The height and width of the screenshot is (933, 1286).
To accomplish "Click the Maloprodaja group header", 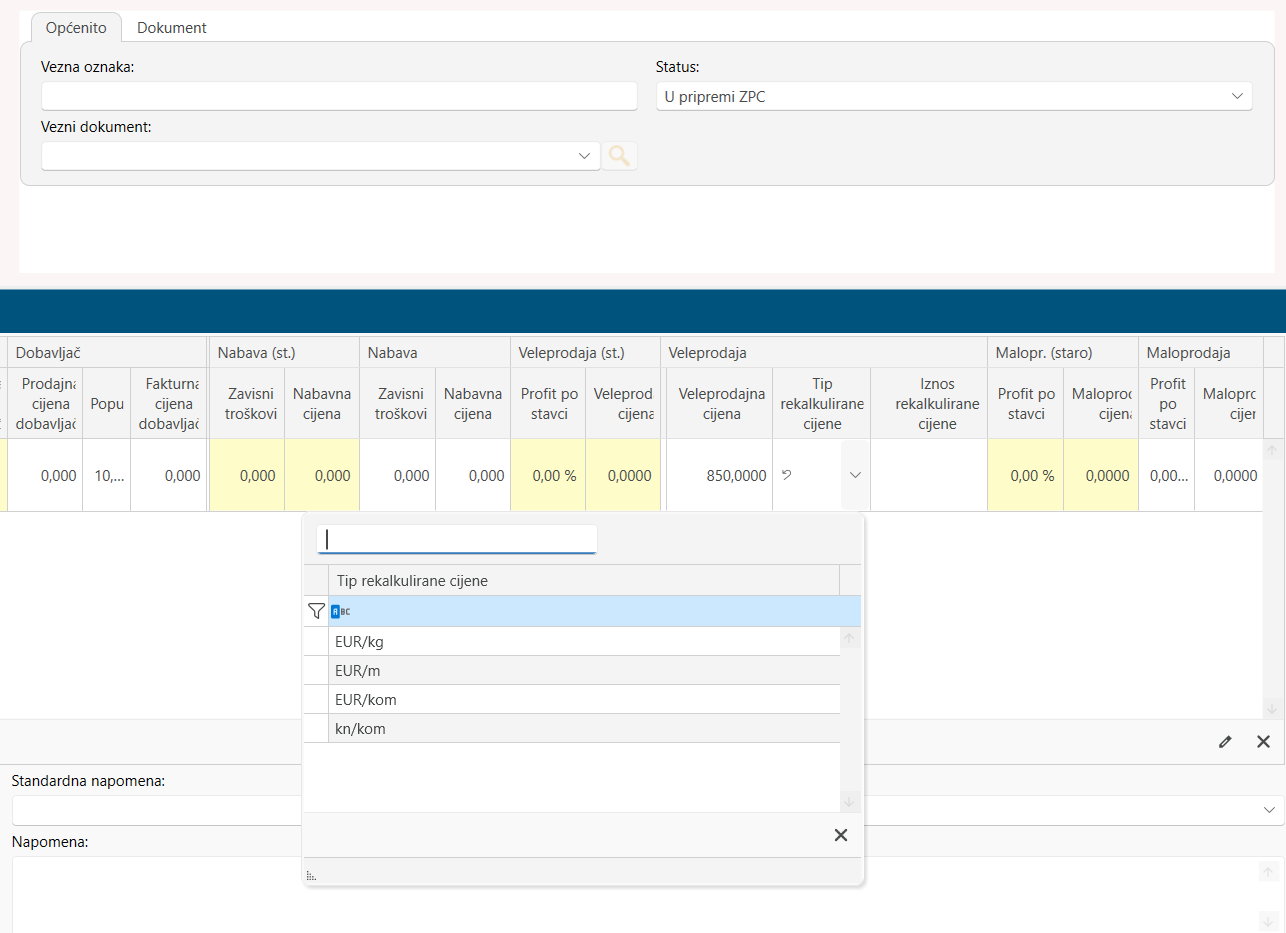I will click(1200, 353).
